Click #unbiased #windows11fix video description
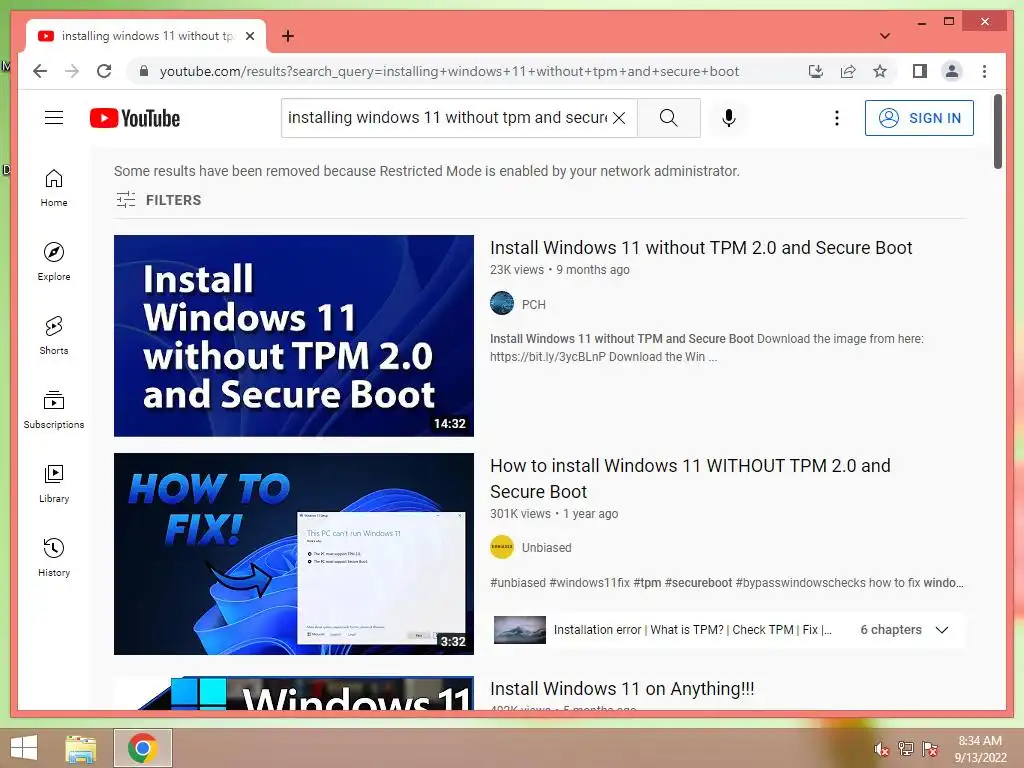 point(727,583)
